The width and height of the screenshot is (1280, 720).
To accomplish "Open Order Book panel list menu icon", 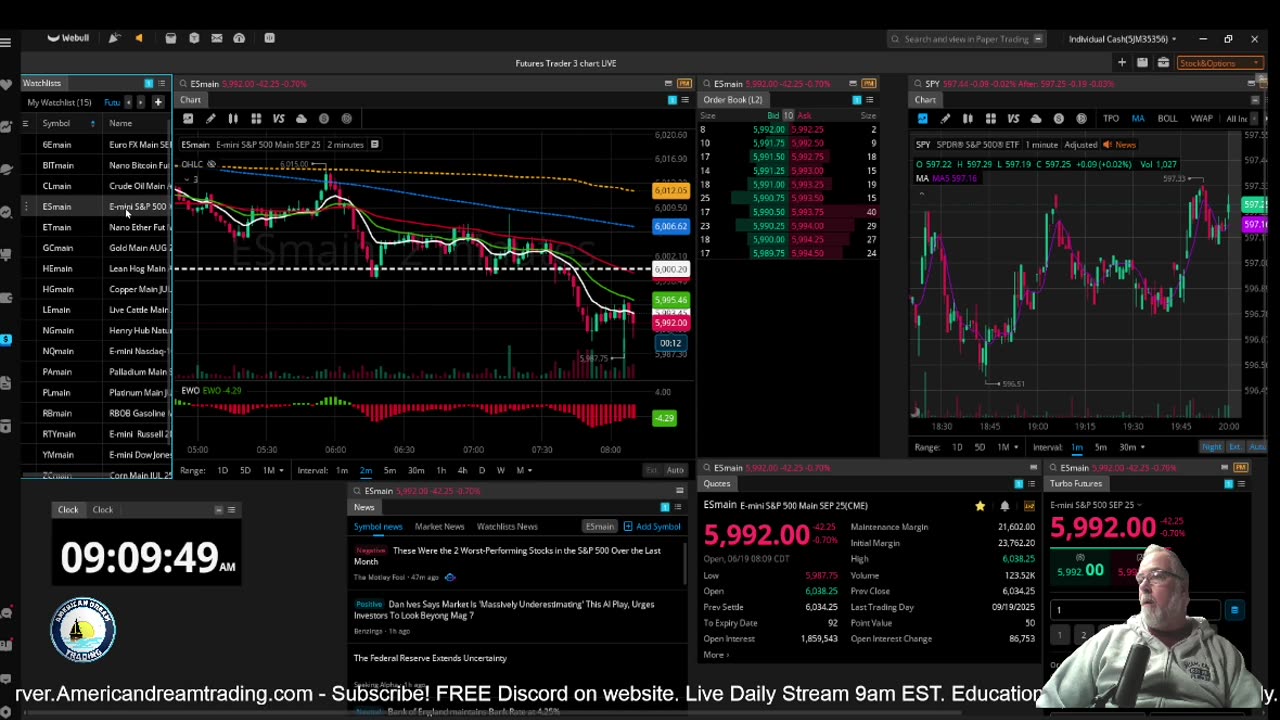I will (x=869, y=100).
